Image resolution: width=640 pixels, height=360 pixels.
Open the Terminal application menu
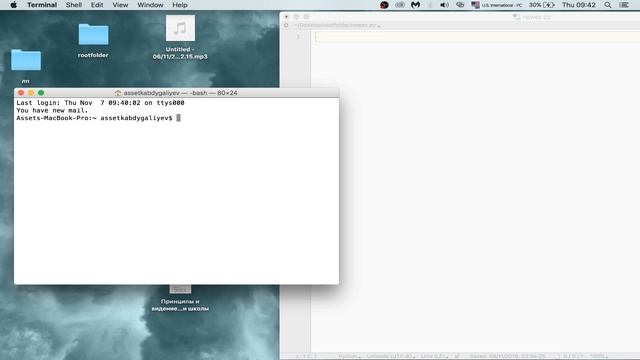tap(42, 5)
